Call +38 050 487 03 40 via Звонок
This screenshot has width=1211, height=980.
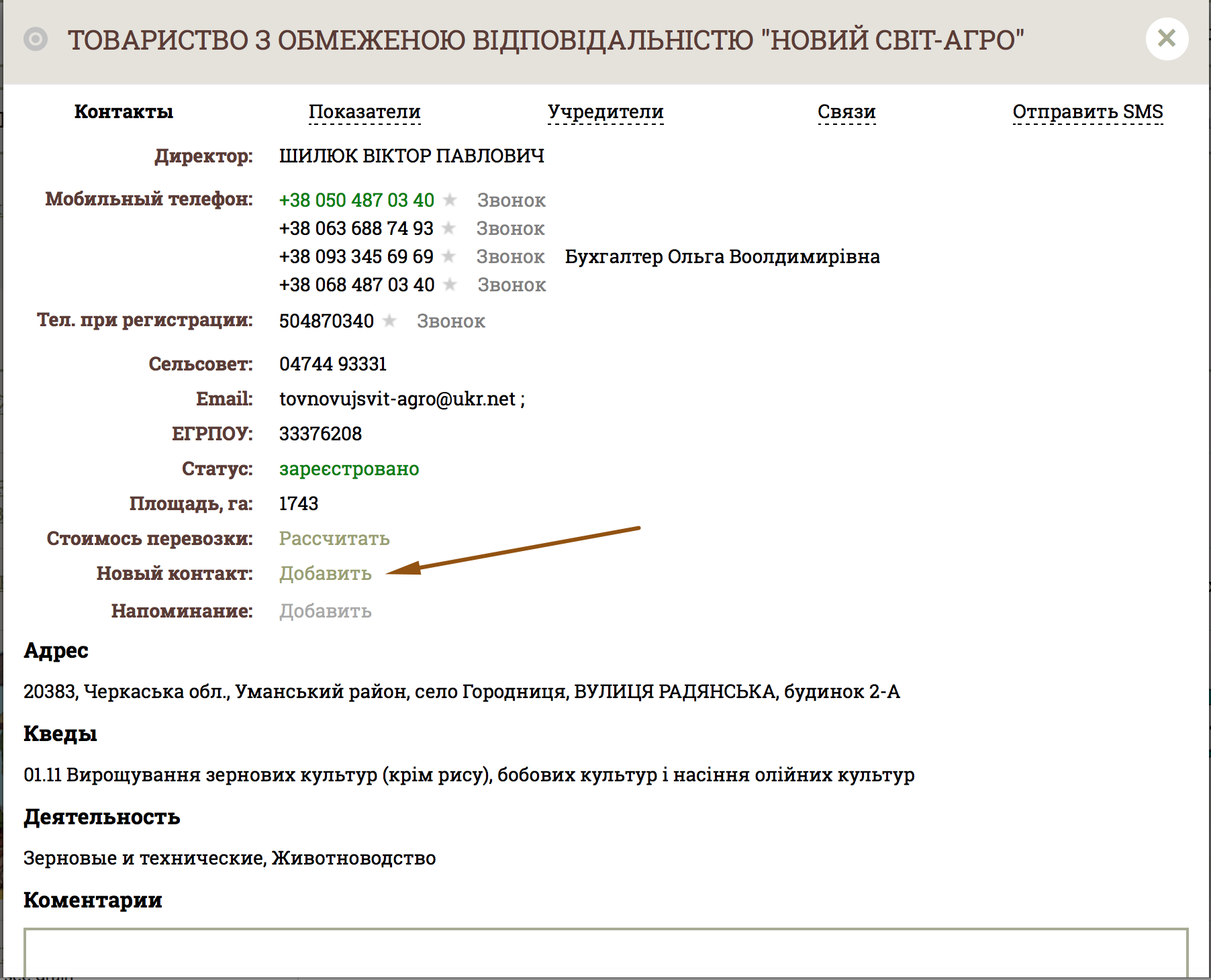512,200
